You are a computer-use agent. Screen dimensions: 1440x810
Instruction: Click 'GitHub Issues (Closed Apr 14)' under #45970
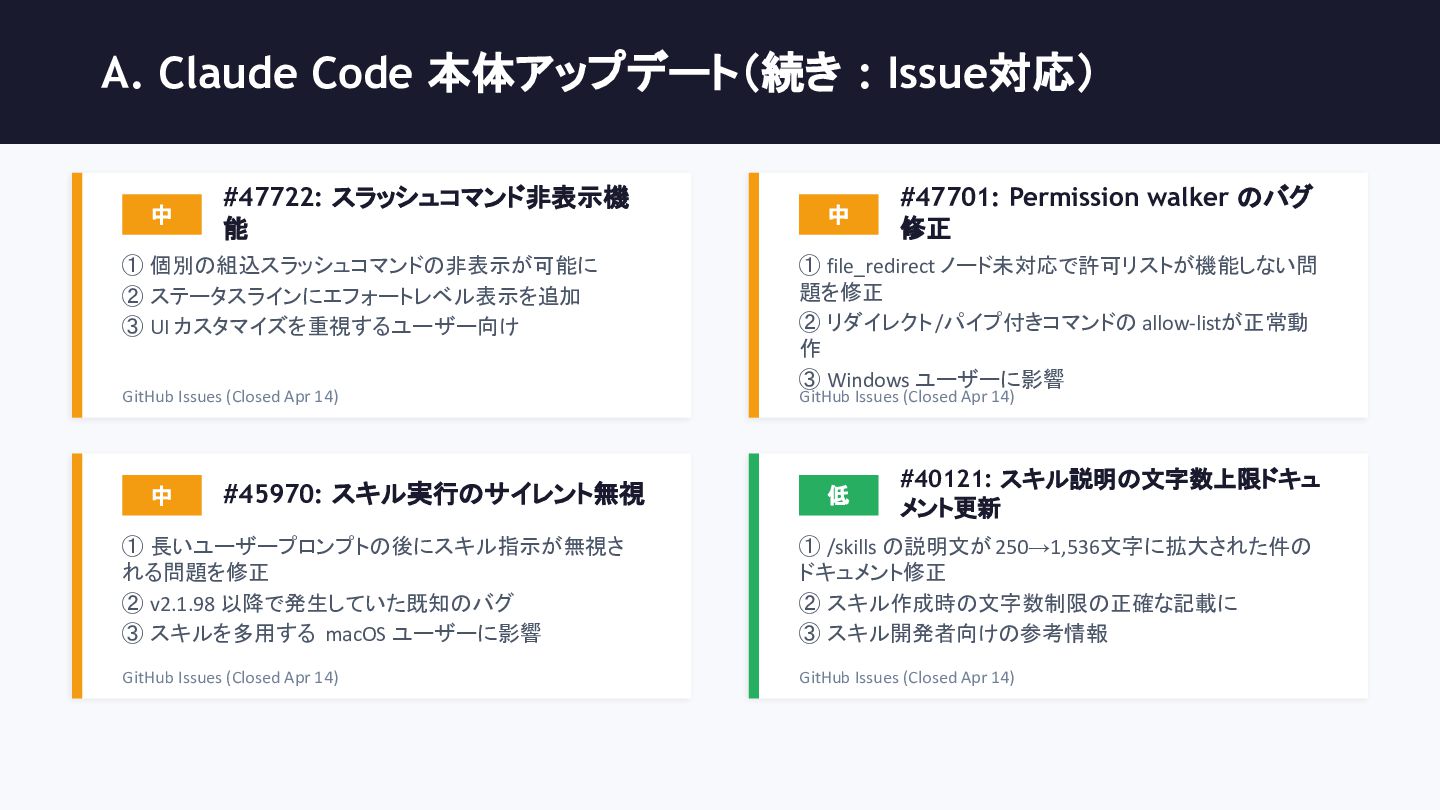tap(230, 677)
